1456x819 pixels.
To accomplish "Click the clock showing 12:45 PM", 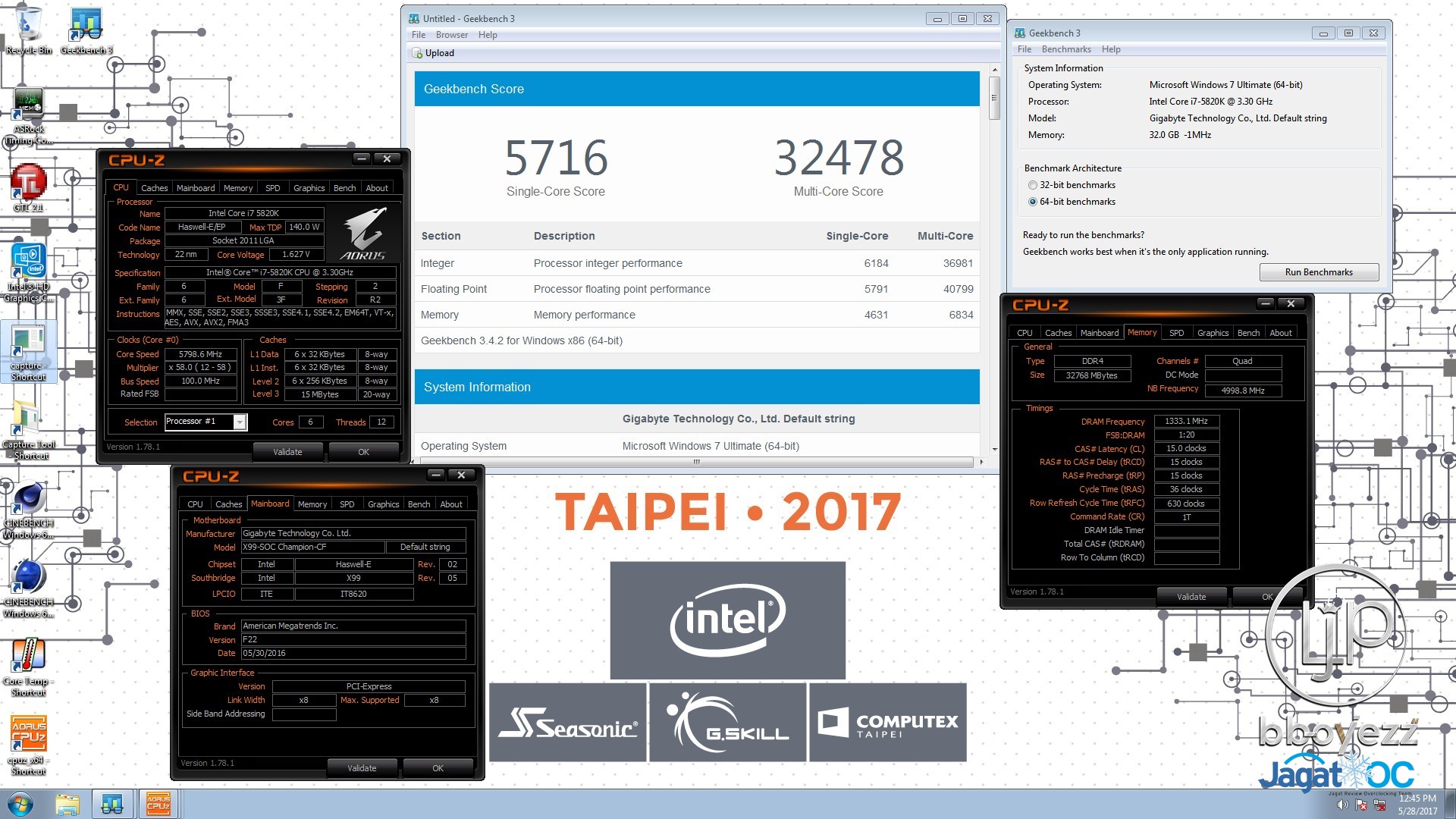I will point(1417,798).
